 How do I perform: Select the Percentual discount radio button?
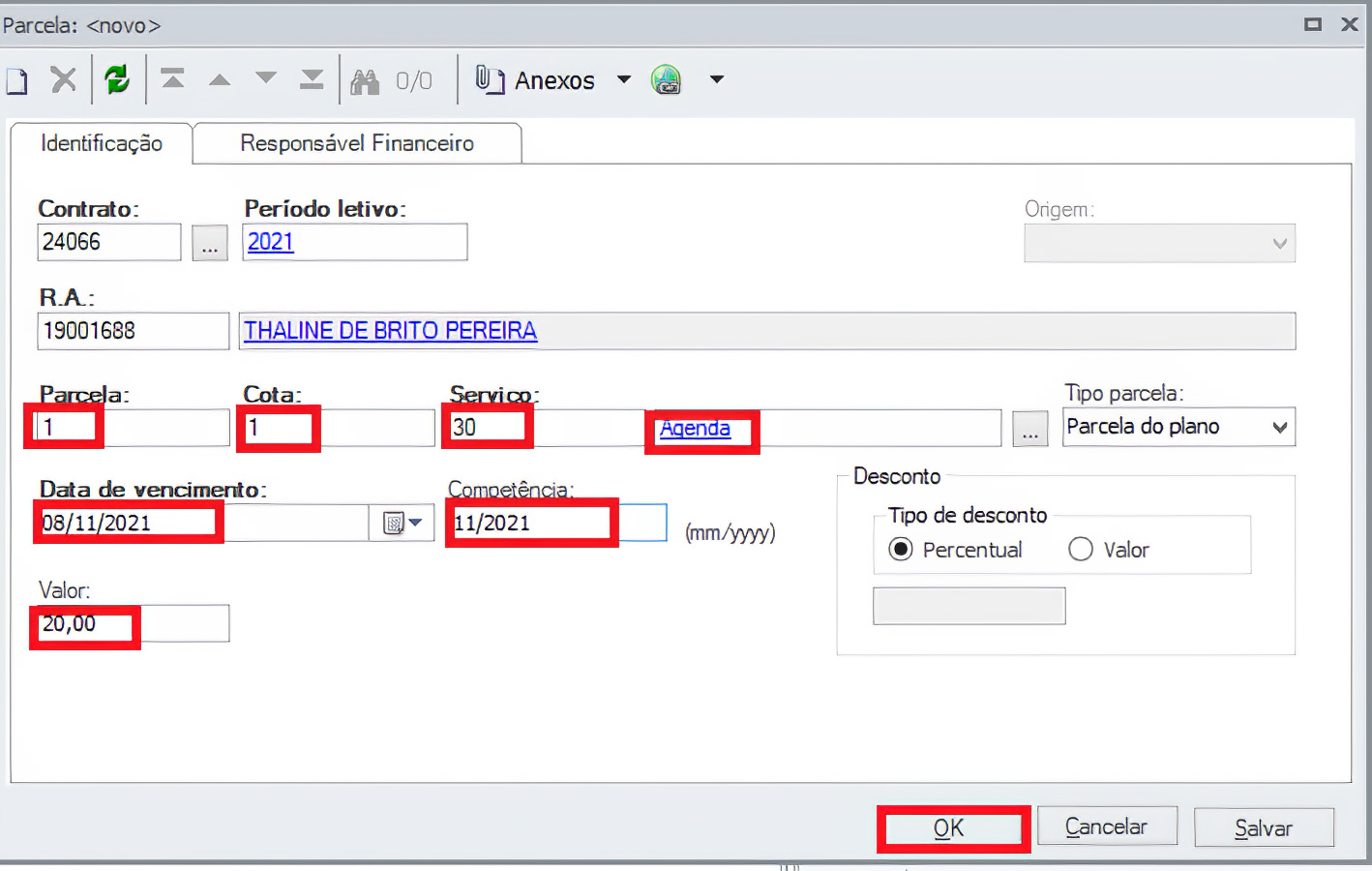[x=901, y=550]
